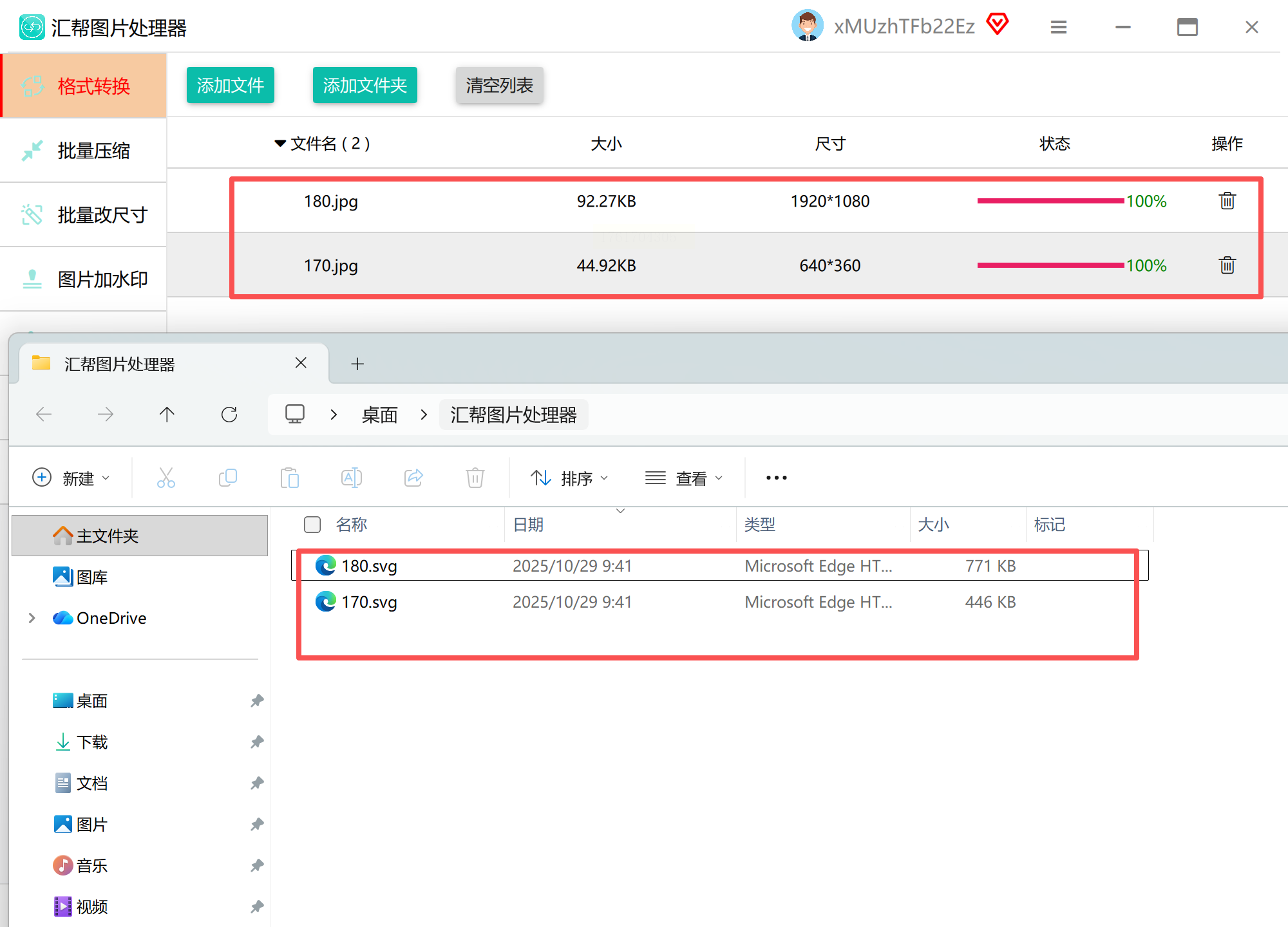
Task: Delete 180.jpg using its trash icon
Action: point(1227,201)
